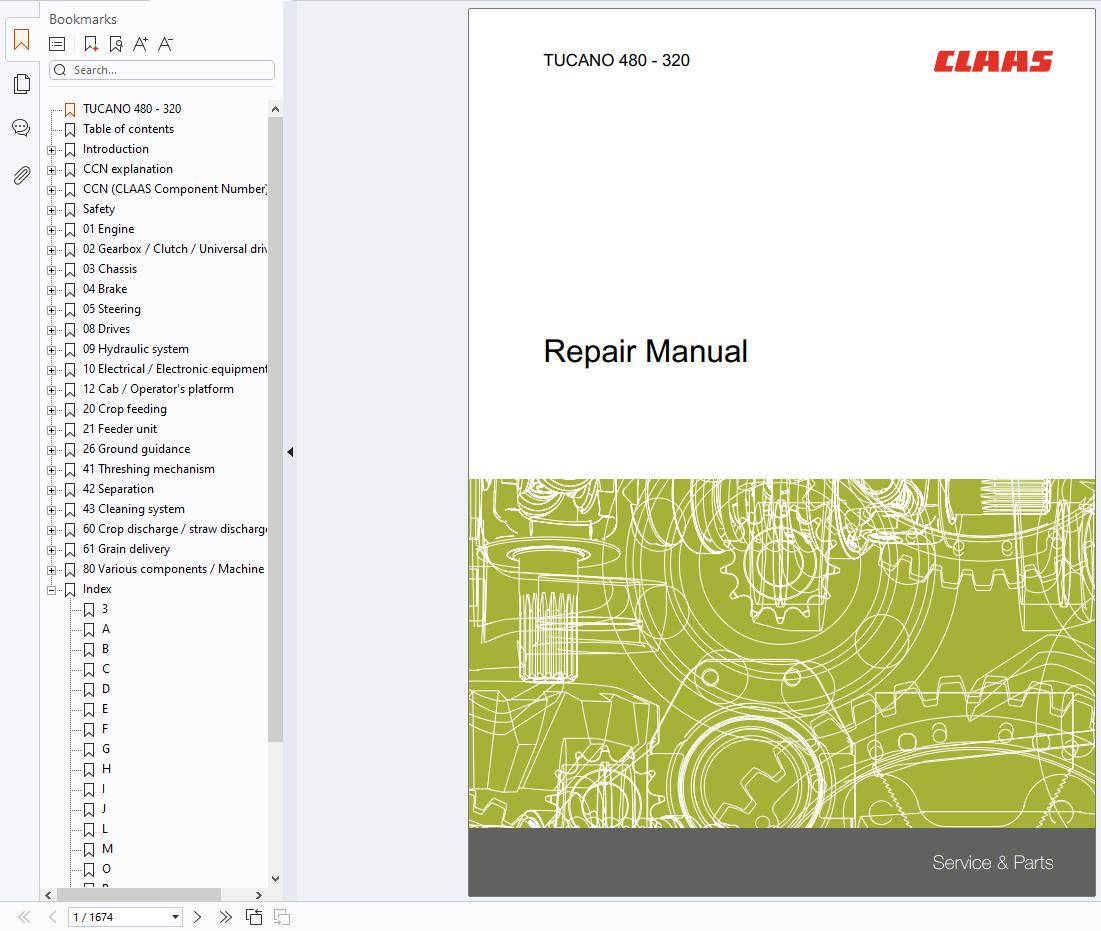
Task: Go to first page arrow
Action: tap(24, 917)
